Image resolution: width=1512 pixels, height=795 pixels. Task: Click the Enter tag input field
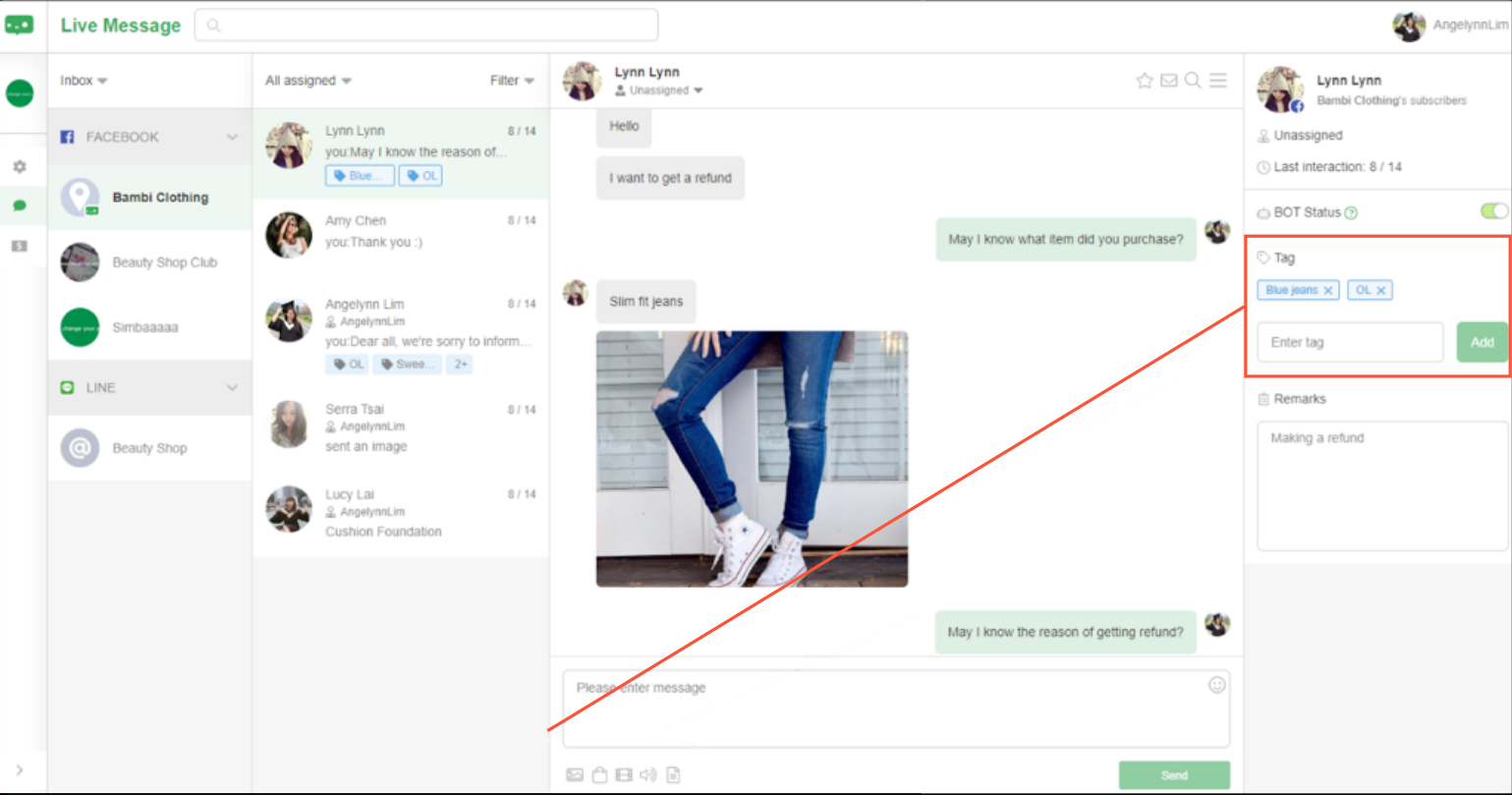pos(1350,342)
